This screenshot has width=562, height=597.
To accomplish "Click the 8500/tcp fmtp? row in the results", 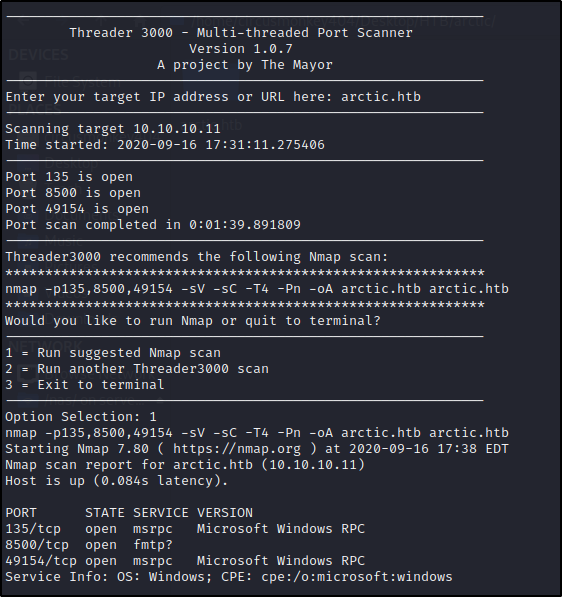I will [x=89, y=545].
